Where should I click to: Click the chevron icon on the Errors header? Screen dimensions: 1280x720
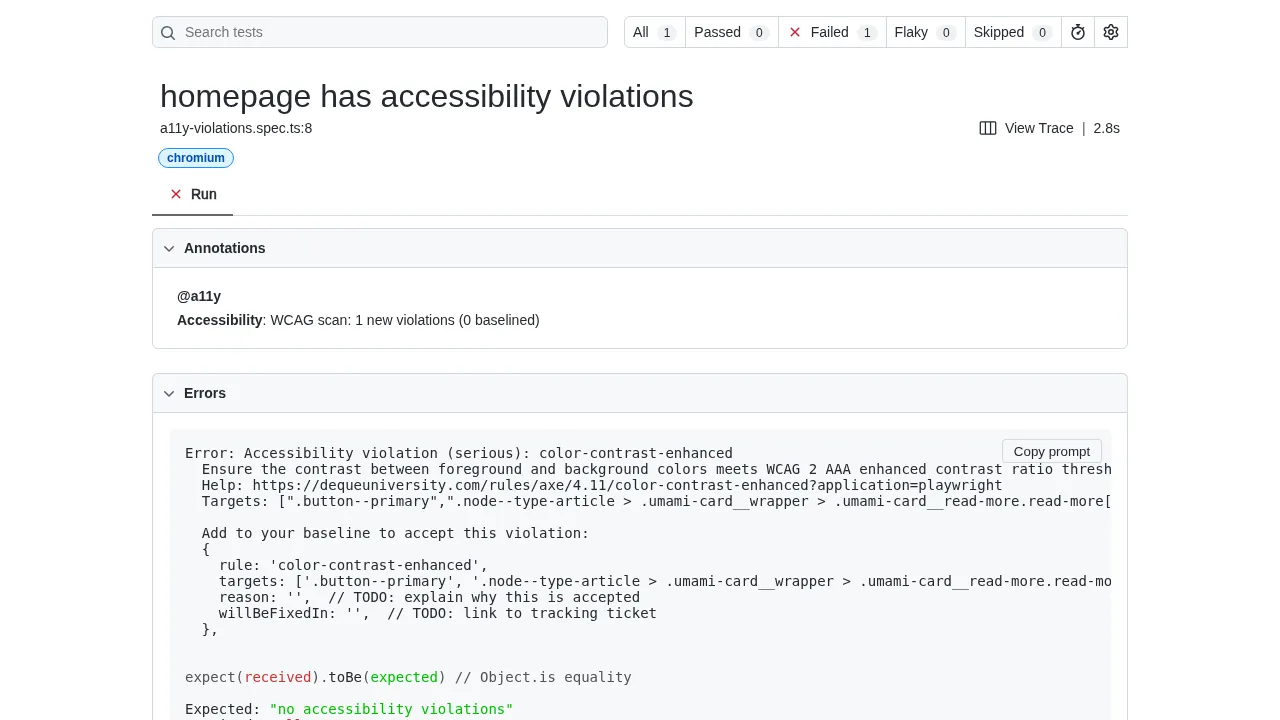pyautogui.click(x=169, y=393)
